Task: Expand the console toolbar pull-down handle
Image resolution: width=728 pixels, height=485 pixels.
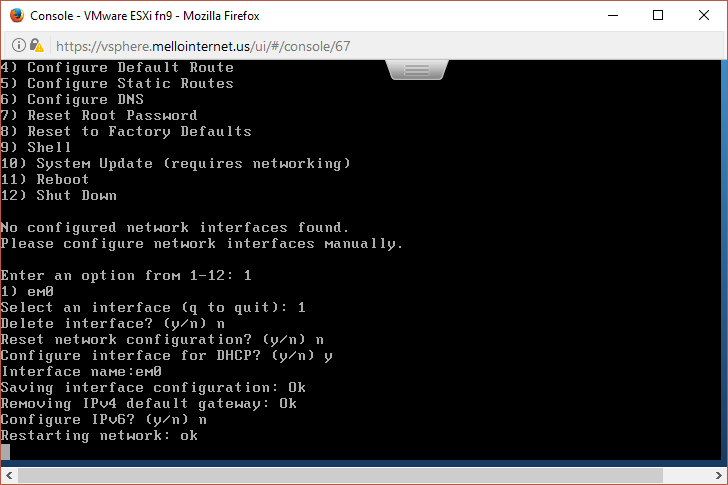Action: tap(417, 70)
